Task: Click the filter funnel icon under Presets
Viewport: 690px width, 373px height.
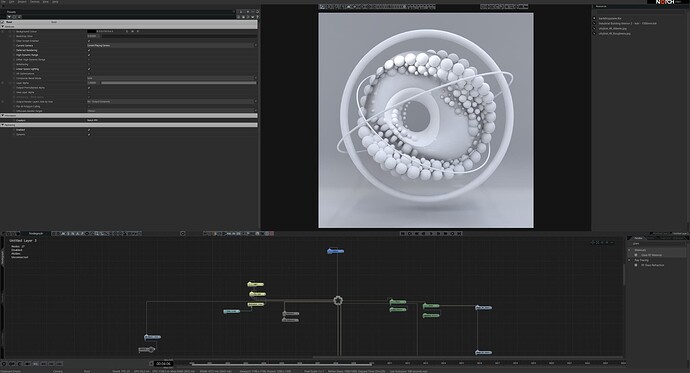Action: pyautogui.click(x=9, y=17)
